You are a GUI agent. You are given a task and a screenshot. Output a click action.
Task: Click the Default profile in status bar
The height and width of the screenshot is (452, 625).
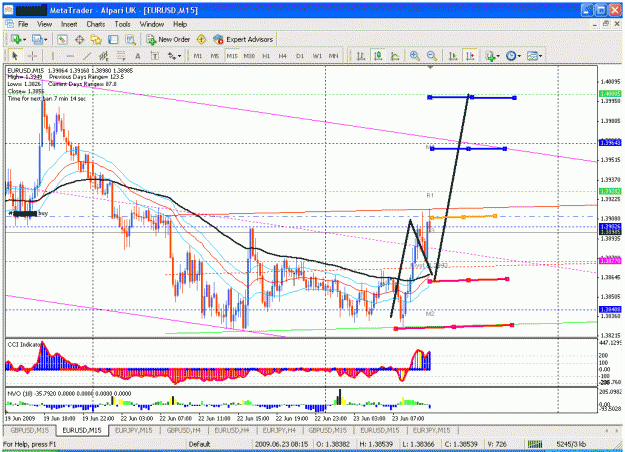click(x=199, y=444)
